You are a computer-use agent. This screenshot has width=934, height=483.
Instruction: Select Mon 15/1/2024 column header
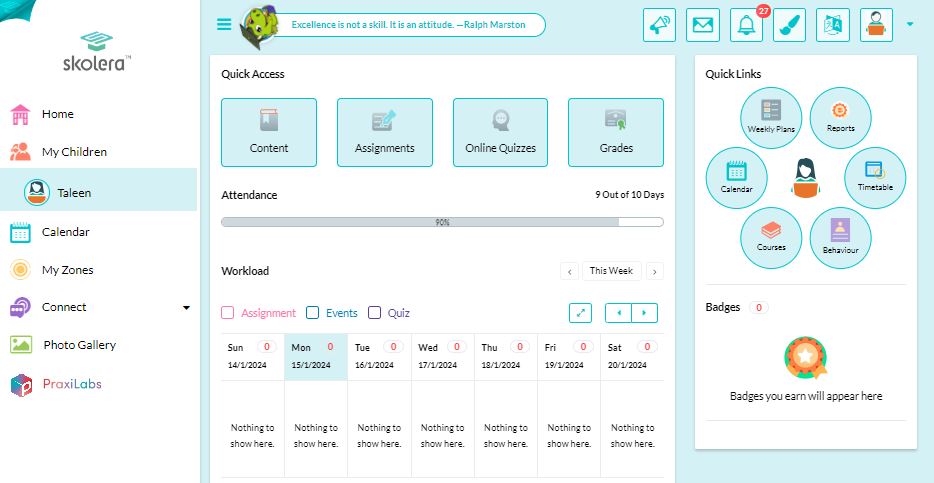pyautogui.click(x=316, y=356)
